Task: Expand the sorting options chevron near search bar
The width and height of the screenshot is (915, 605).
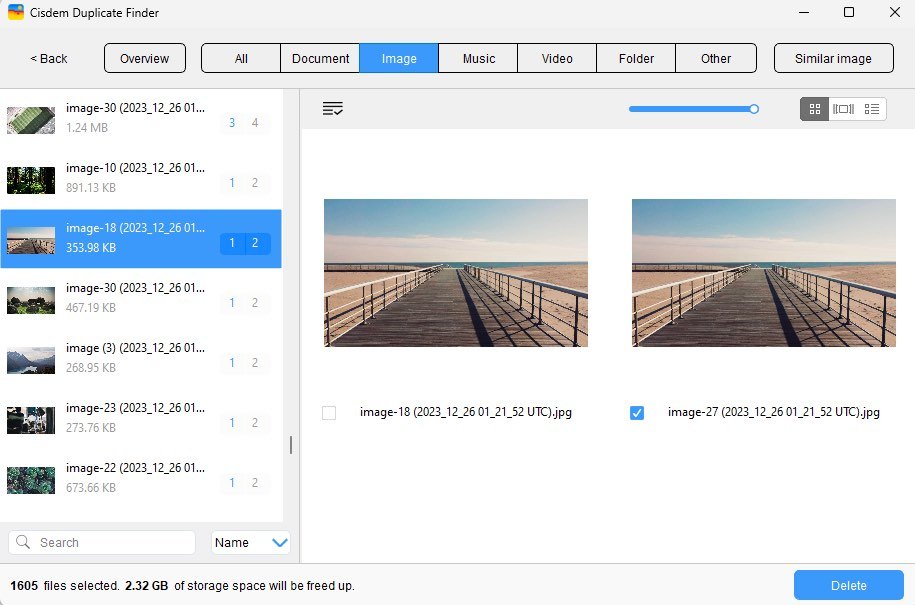Action: coord(281,542)
